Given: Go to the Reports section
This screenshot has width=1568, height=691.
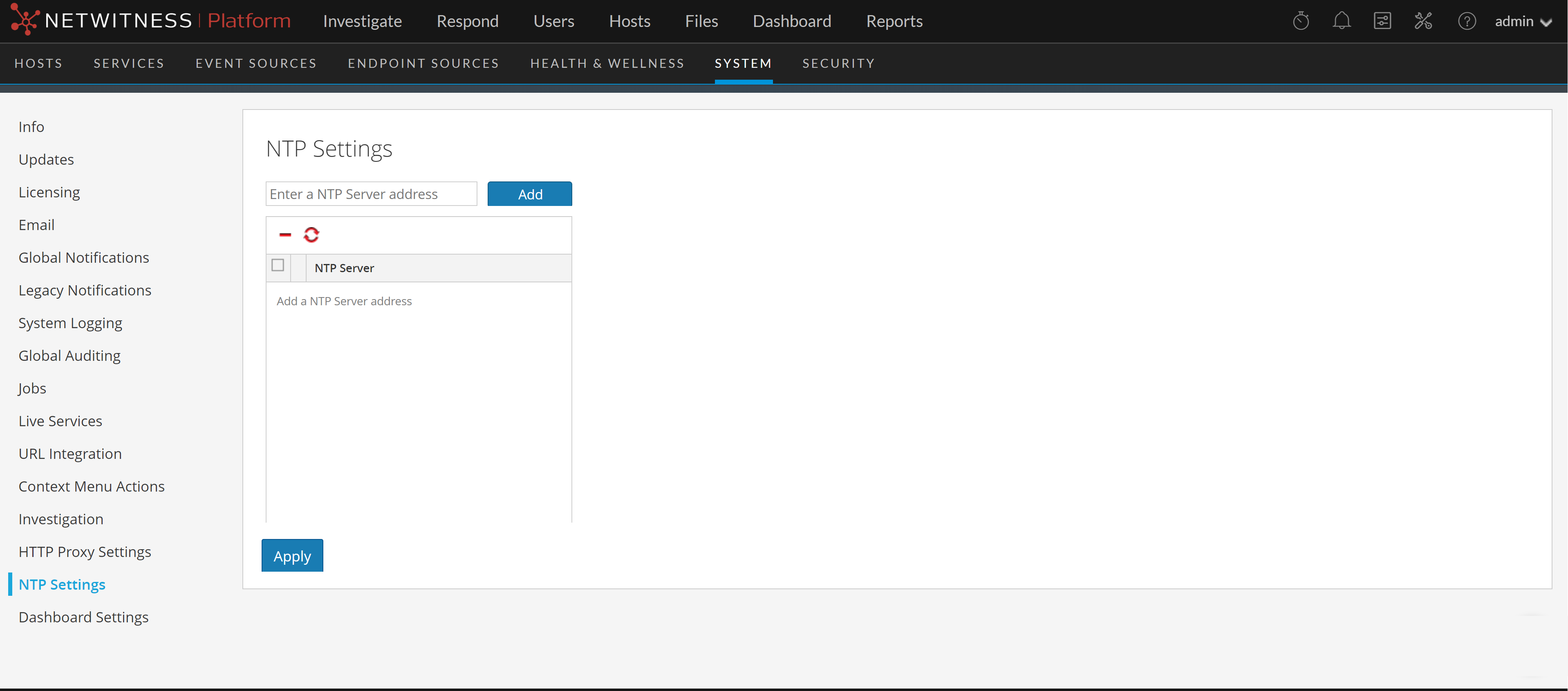Looking at the screenshot, I should 894,21.
